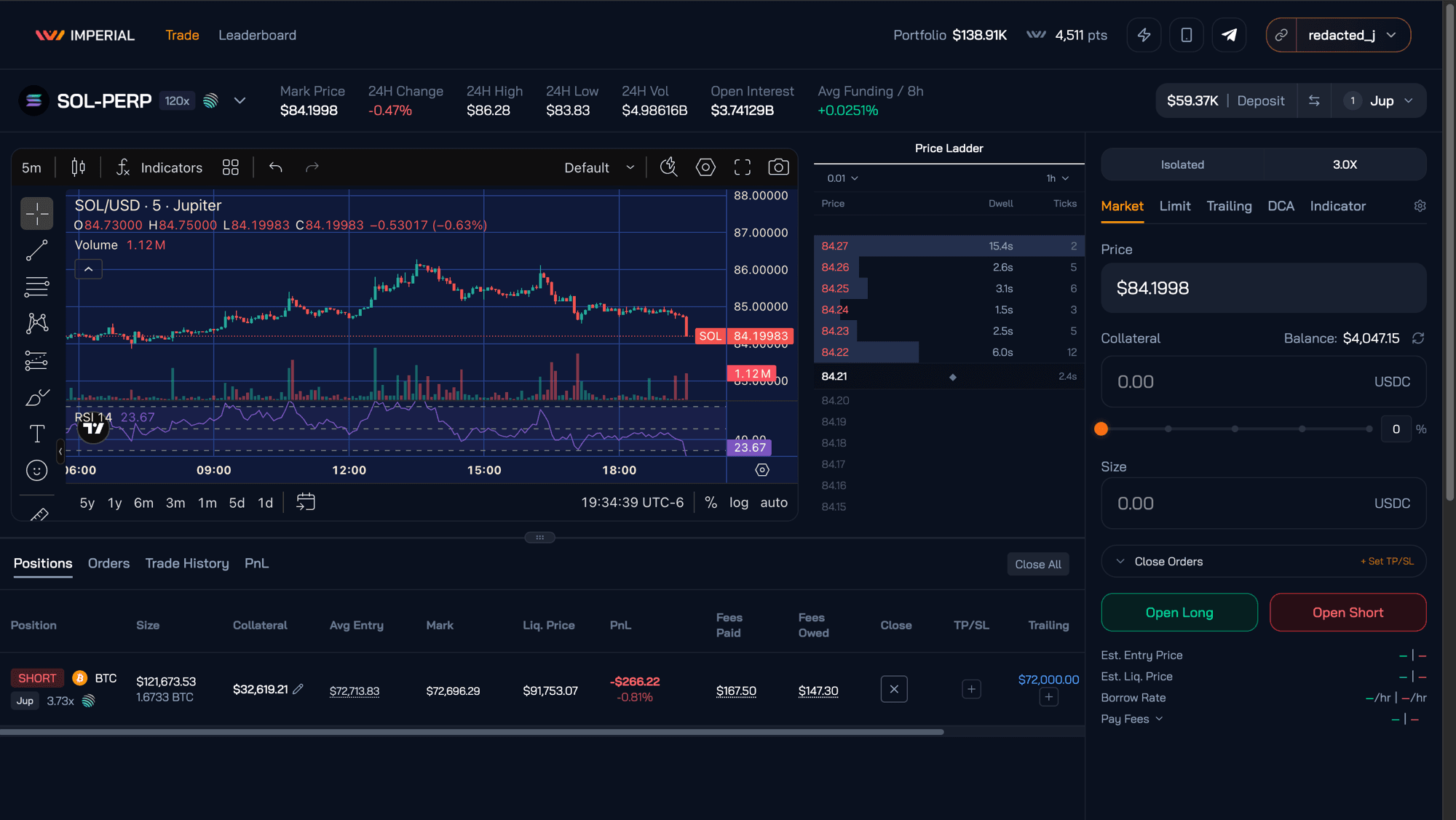This screenshot has width=1456, height=820.
Task: Take a chart snapshot with the camera icon
Action: click(778, 167)
